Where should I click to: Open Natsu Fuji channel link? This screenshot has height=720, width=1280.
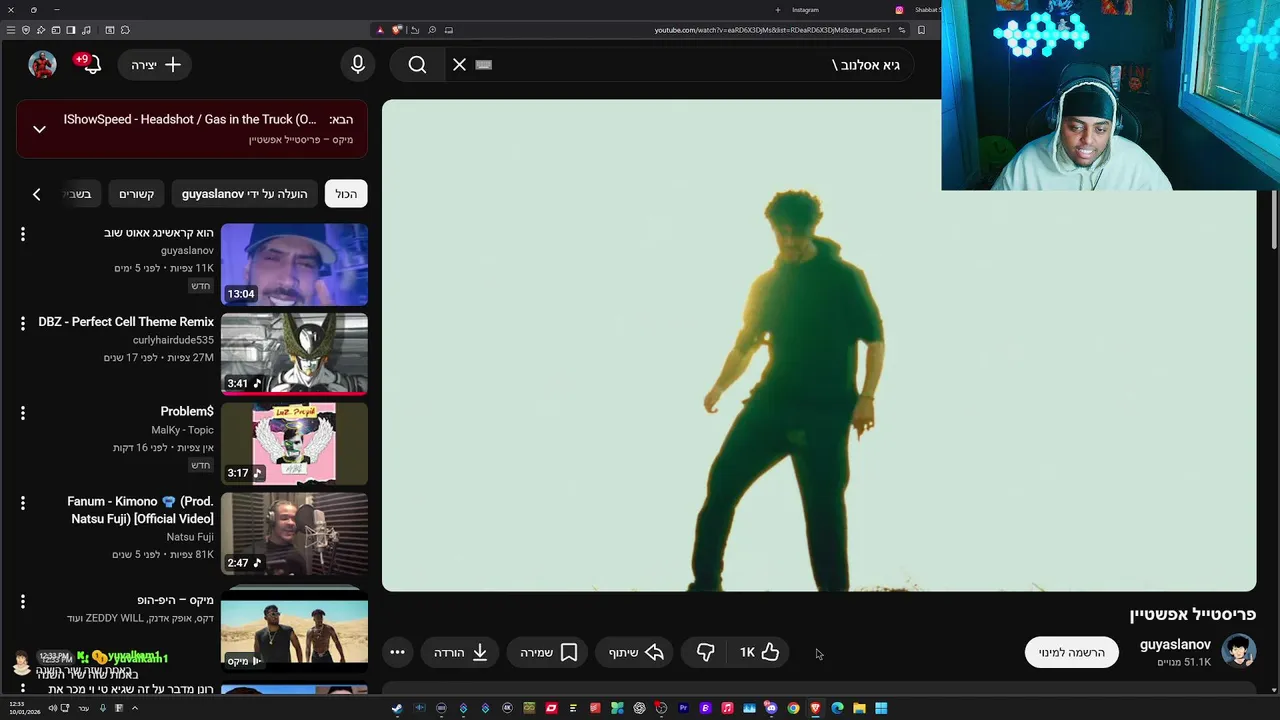(190, 537)
